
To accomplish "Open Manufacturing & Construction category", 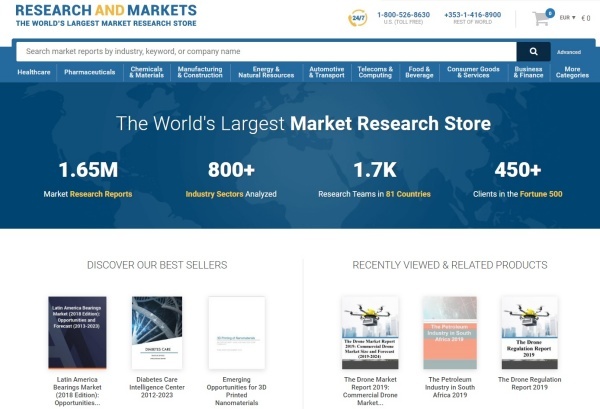I will pyautogui.click(x=200, y=72).
